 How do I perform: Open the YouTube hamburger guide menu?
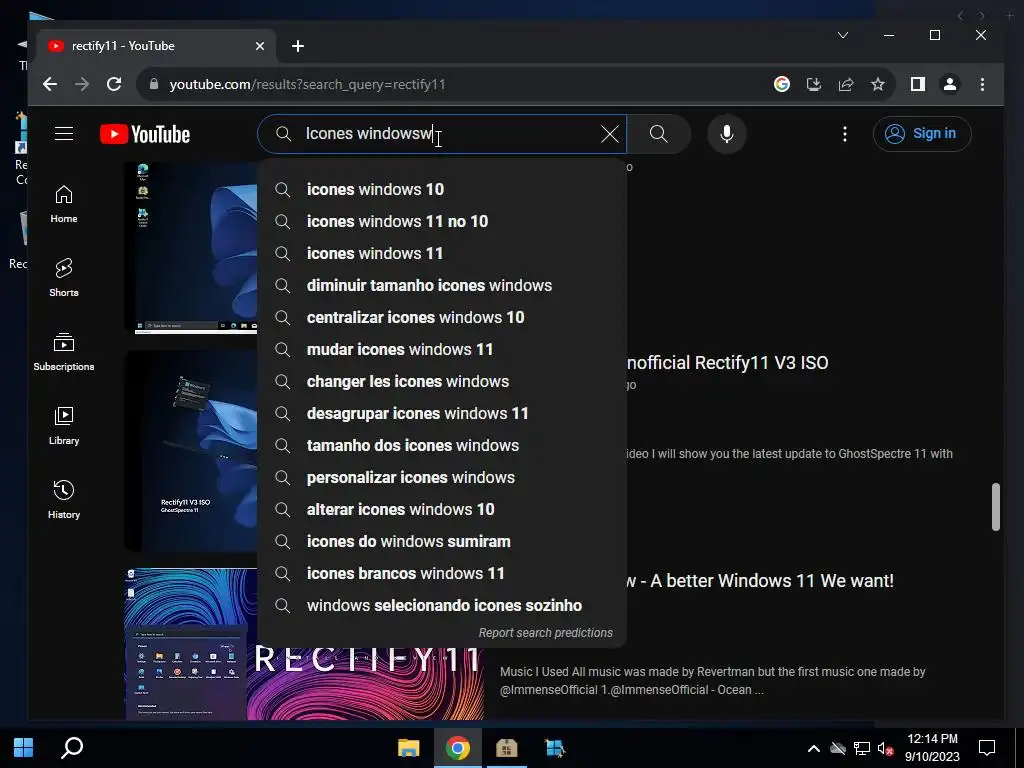64,134
